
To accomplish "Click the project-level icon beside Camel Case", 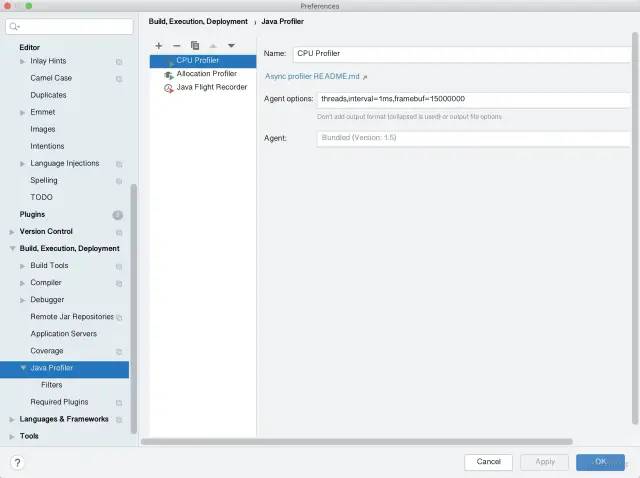I will coord(119,79).
